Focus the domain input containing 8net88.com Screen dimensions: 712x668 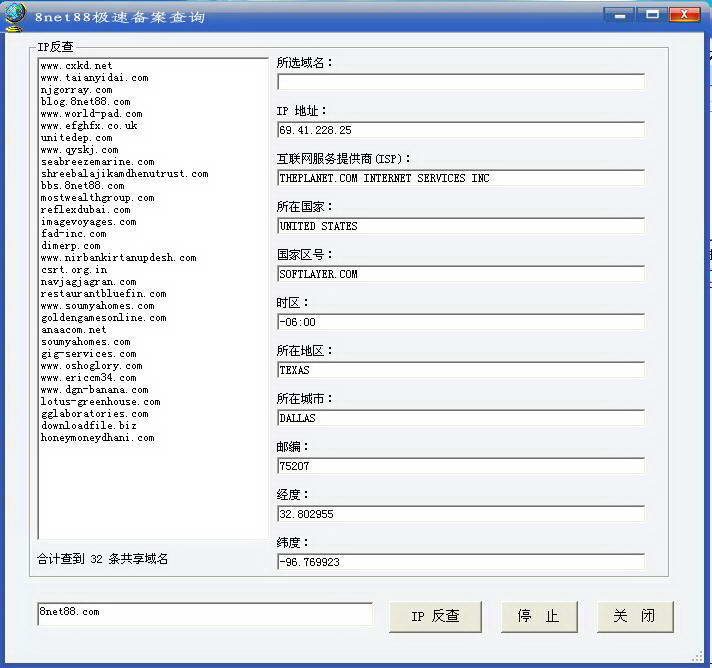point(205,614)
